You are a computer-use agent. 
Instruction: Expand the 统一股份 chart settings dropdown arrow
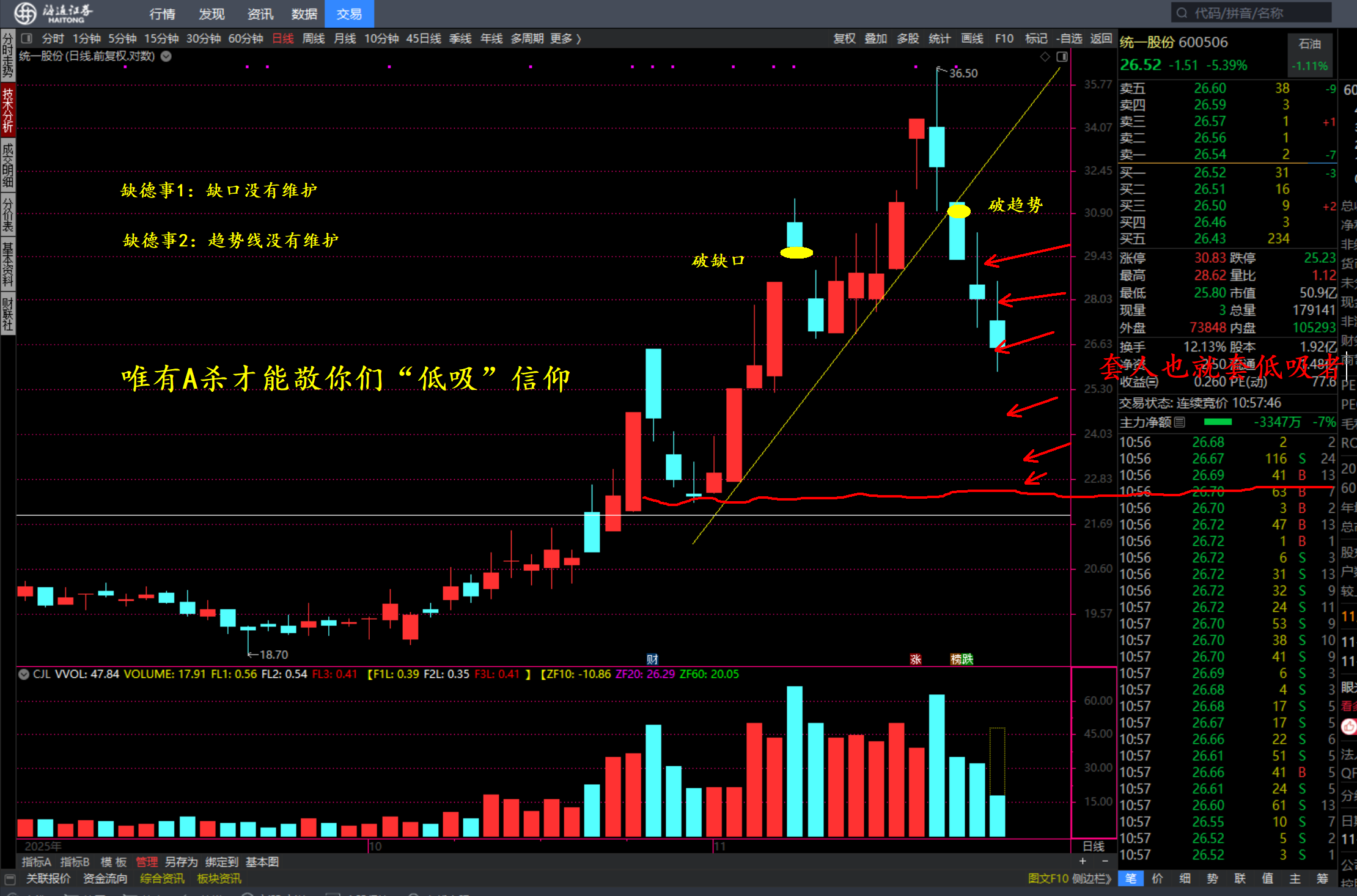(166, 56)
